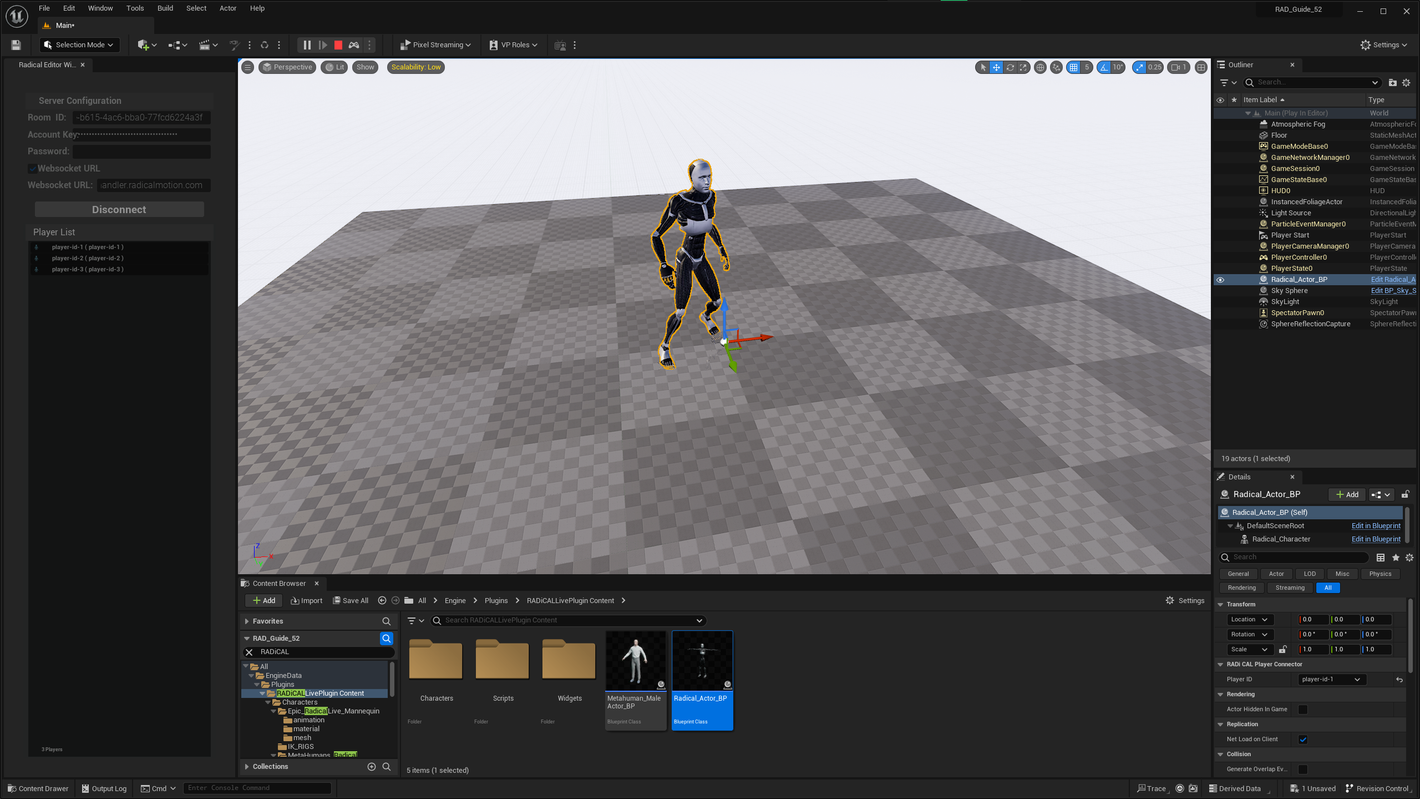This screenshot has height=799, width=1420.
Task: Switch to the rotation gizmo tool
Action: click(x=1010, y=67)
